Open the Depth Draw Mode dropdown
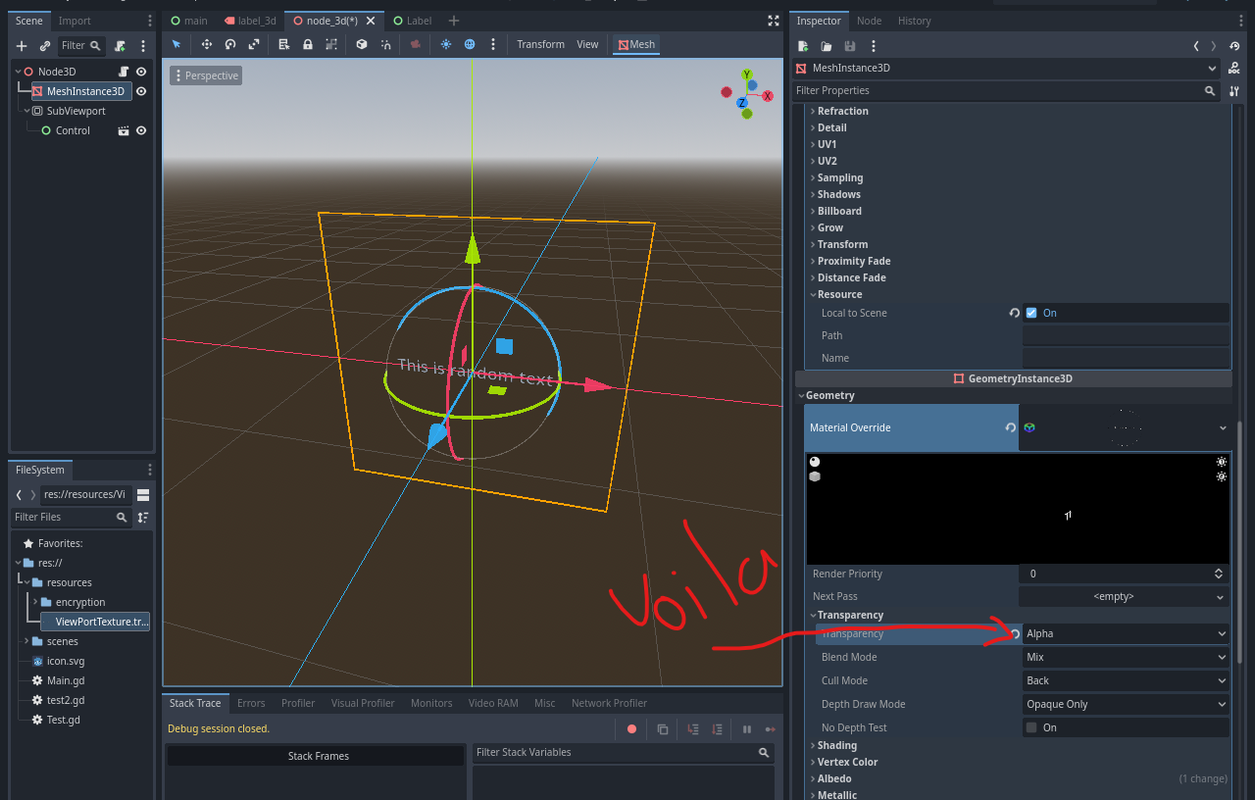Image resolution: width=1255 pixels, height=800 pixels. point(1126,704)
